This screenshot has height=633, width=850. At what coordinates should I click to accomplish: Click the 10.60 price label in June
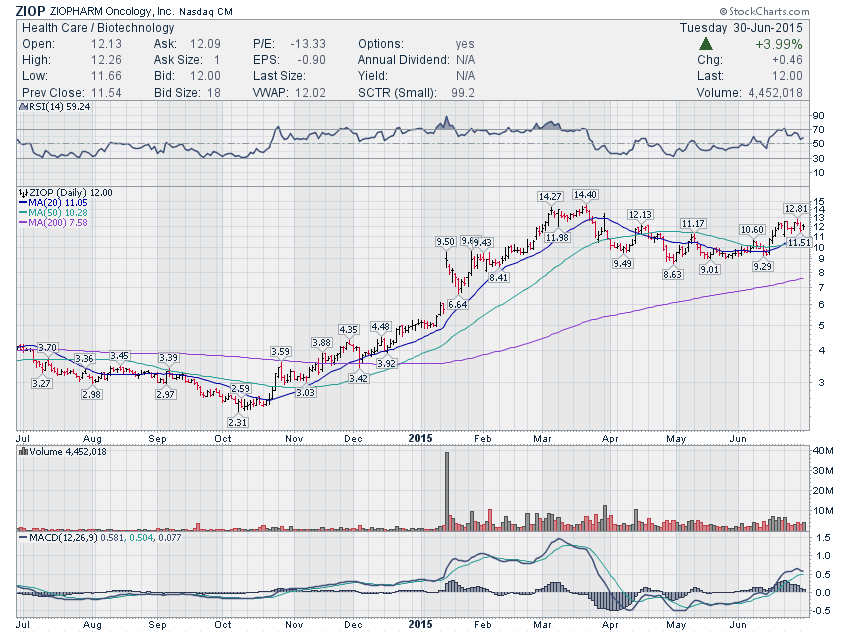pyautogui.click(x=752, y=230)
